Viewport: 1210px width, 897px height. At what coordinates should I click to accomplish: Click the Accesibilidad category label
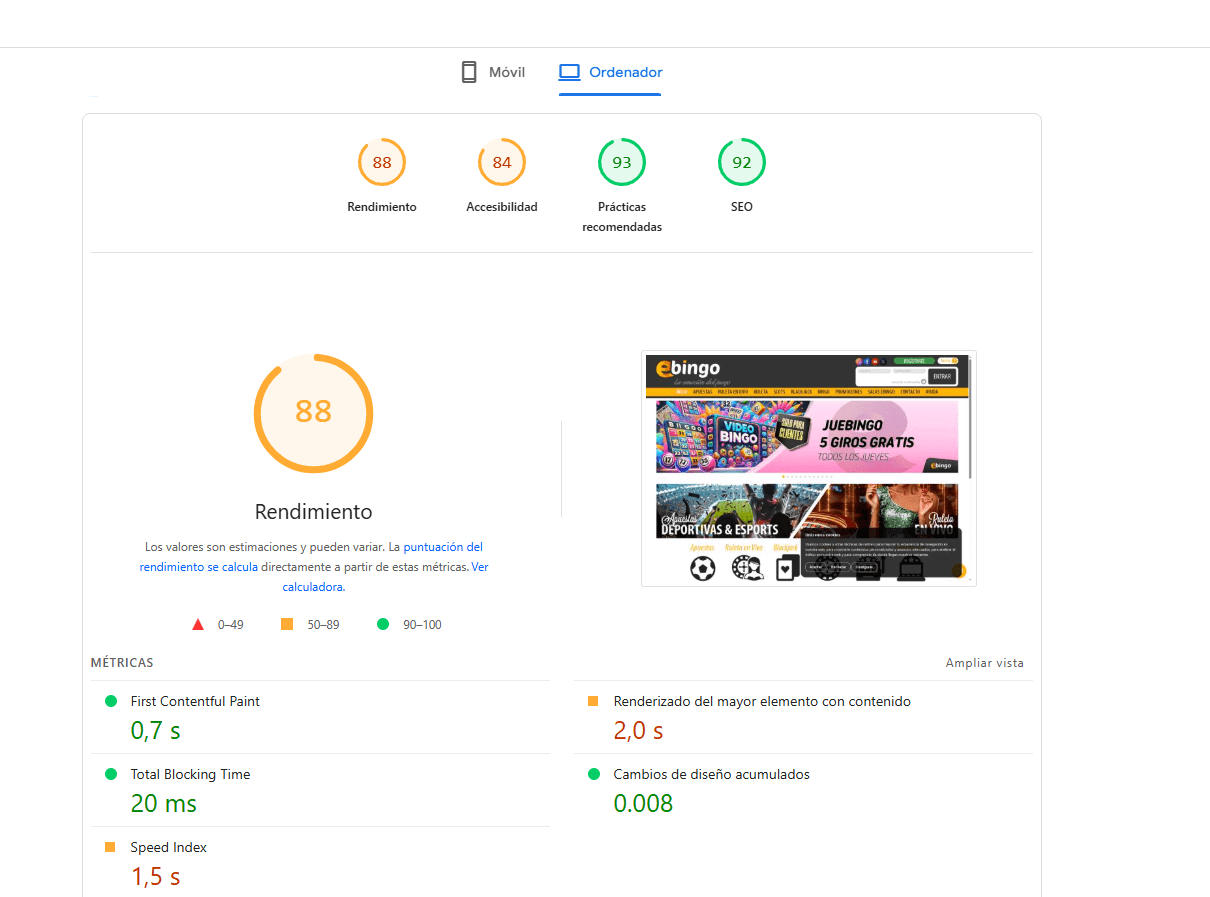click(x=502, y=207)
